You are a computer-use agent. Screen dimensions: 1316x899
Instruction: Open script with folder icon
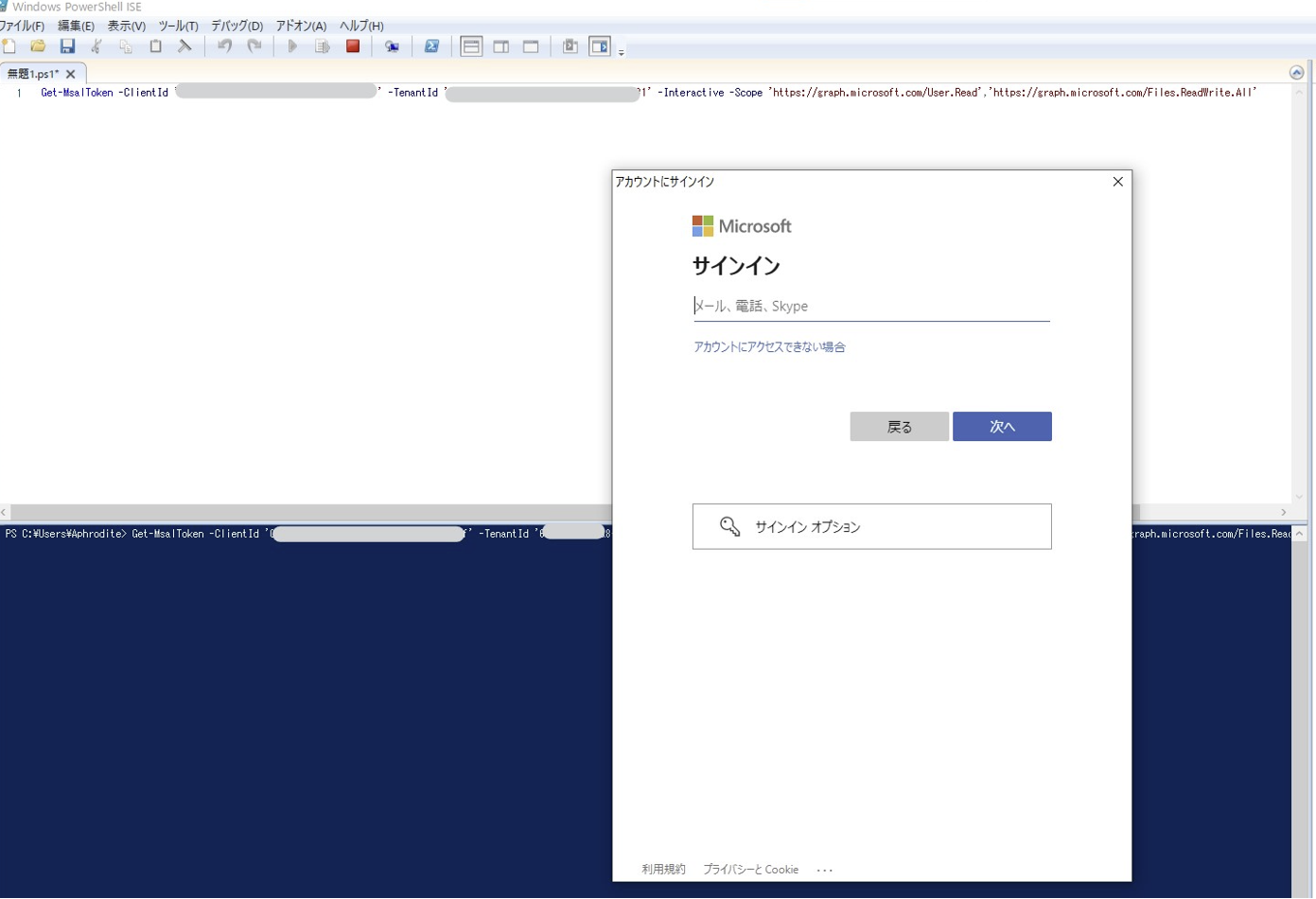(x=38, y=46)
